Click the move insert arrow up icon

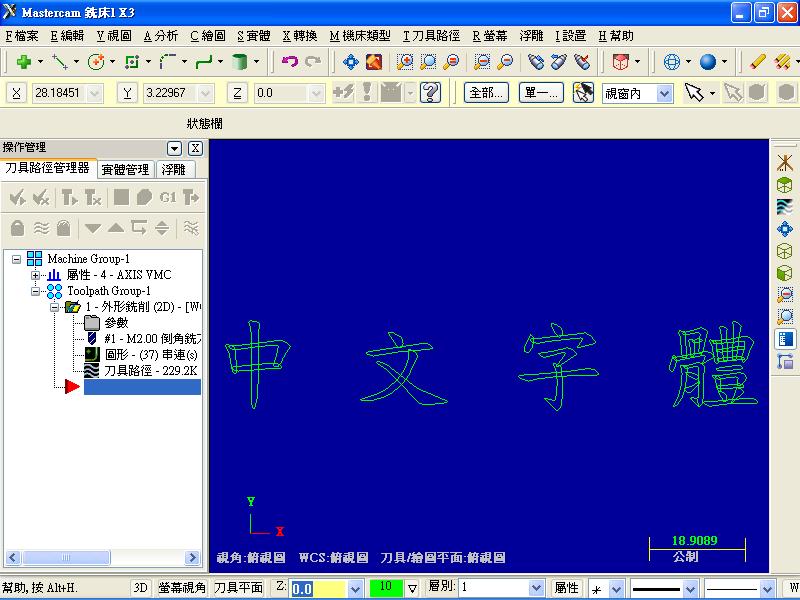(116, 228)
